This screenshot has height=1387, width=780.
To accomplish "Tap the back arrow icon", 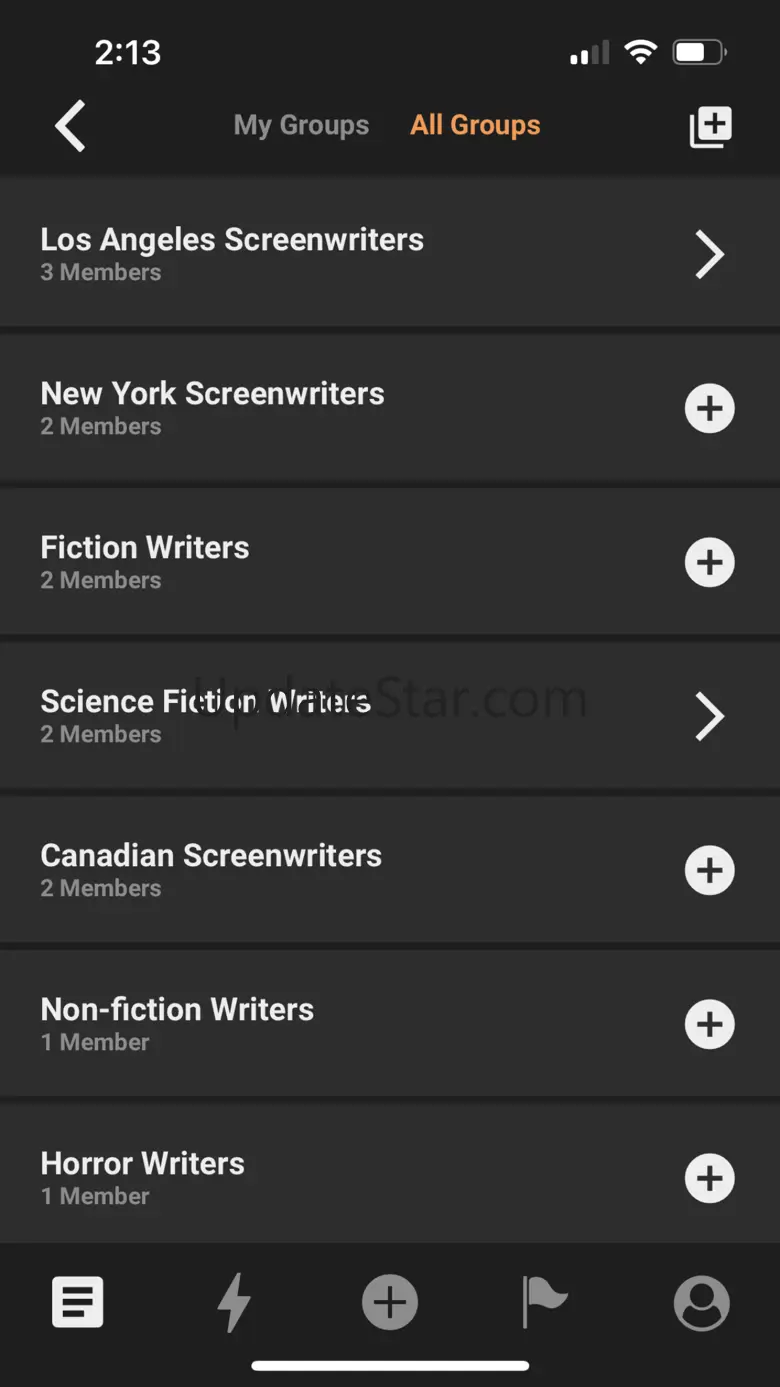I will click(70, 126).
